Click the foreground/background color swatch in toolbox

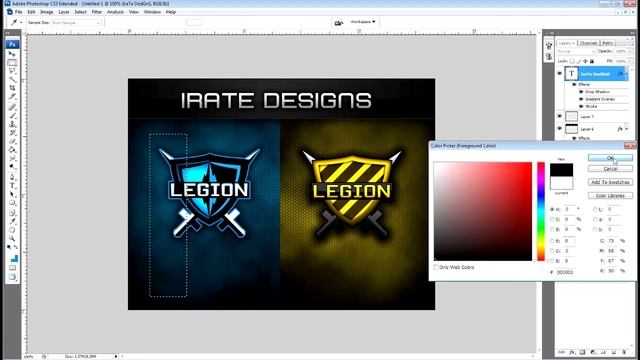point(13,258)
